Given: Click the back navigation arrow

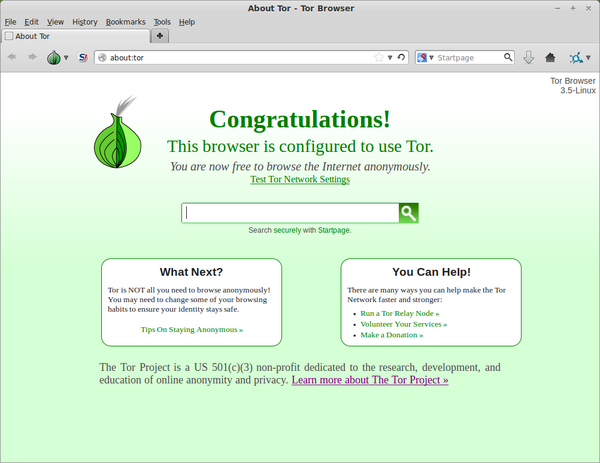Looking at the screenshot, I should pos(12,57).
